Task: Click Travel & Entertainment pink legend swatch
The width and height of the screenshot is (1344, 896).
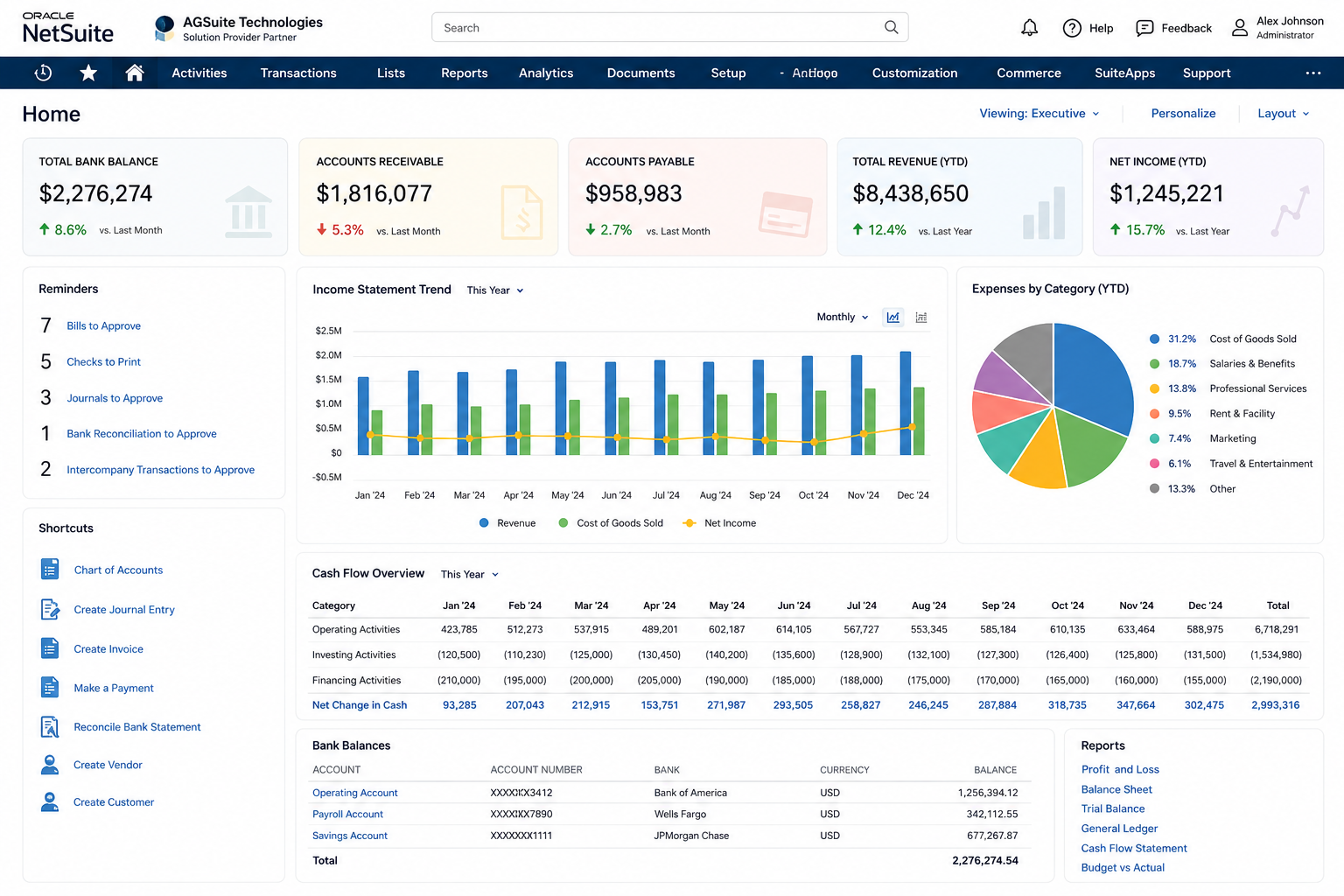Action: click(1154, 464)
